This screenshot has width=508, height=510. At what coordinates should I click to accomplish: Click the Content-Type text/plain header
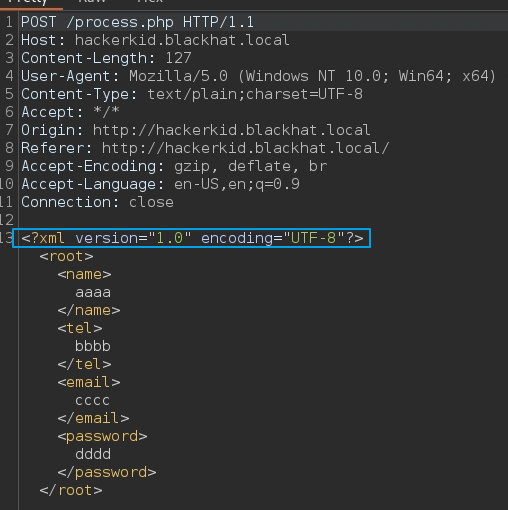(x=192, y=94)
